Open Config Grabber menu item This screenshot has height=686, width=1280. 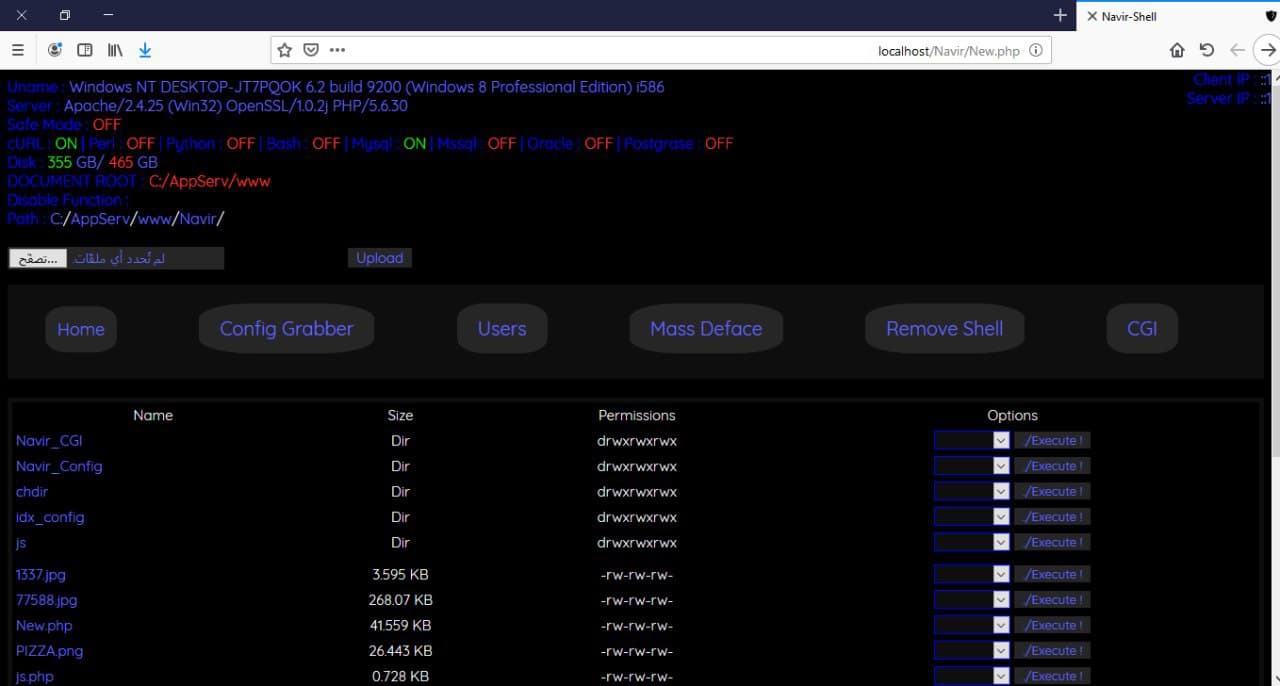[x=287, y=329]
